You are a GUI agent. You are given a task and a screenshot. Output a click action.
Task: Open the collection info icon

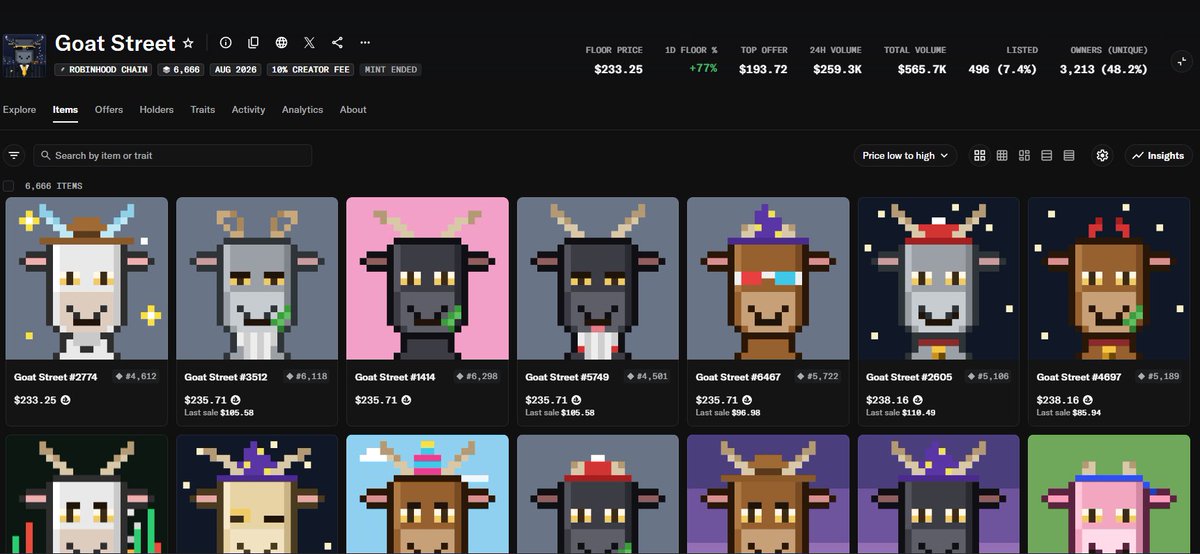pos(225,43)
